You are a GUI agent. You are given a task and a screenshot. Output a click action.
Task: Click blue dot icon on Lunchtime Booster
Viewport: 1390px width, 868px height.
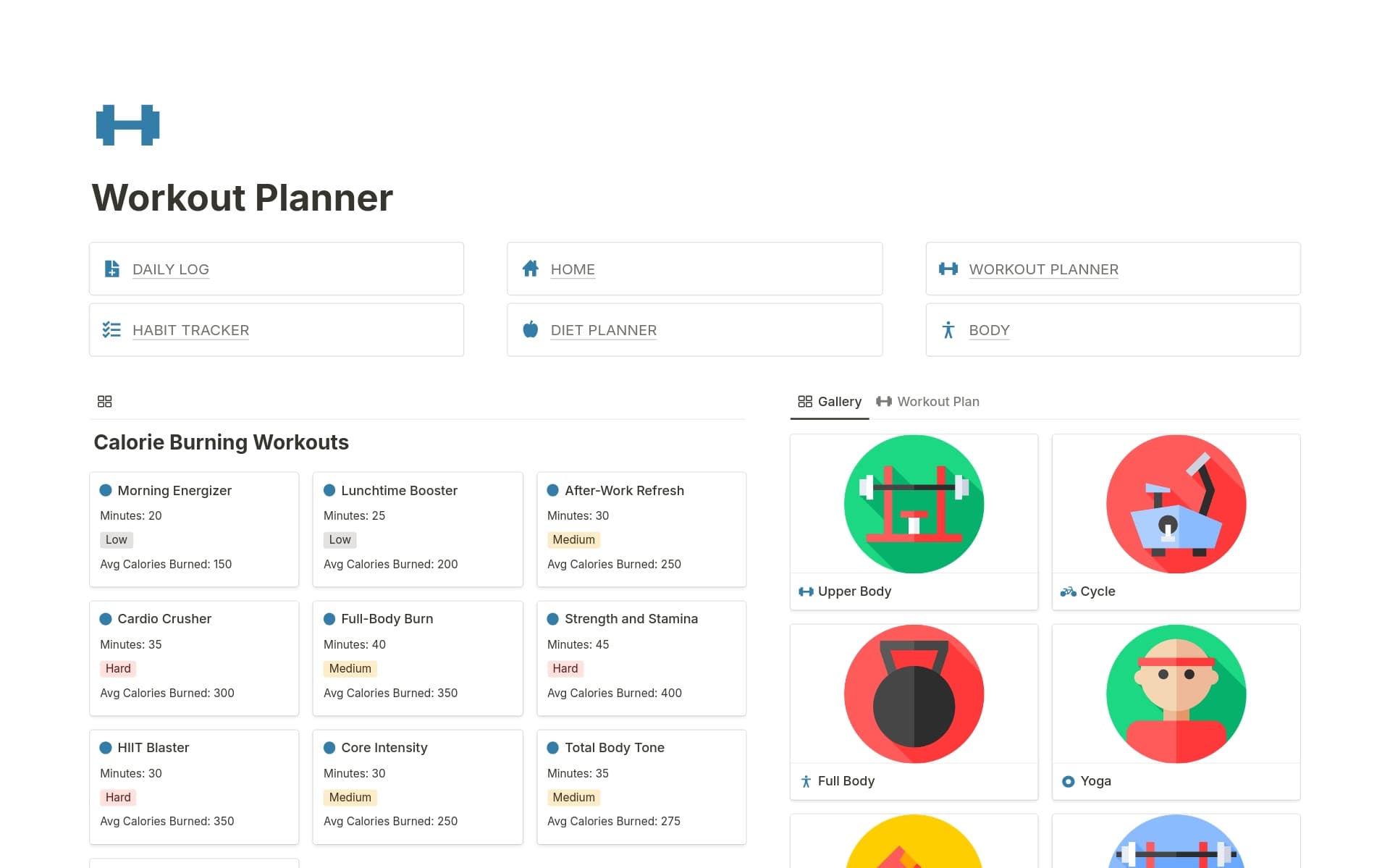(x=329, y=490)
